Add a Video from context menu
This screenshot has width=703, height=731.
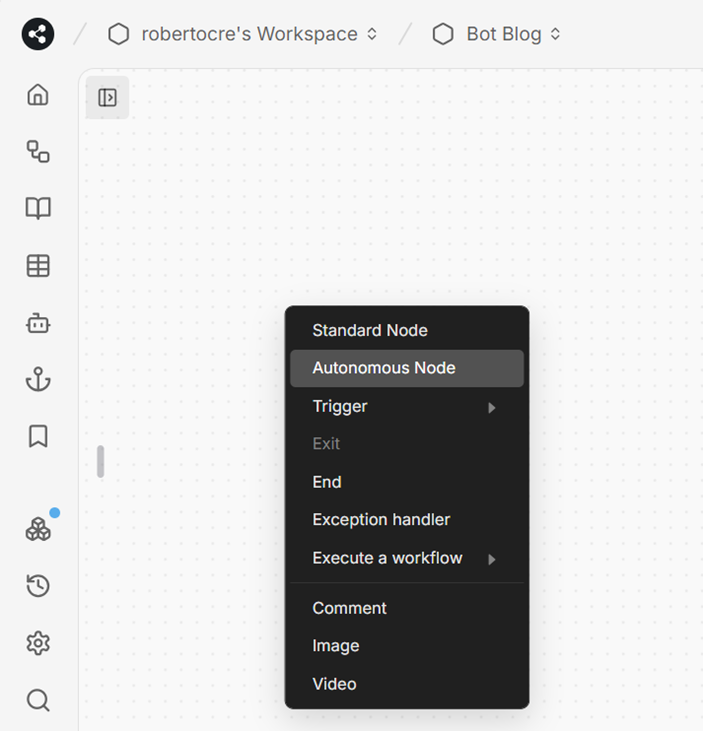pyautogui.click(x=407, y=684)
